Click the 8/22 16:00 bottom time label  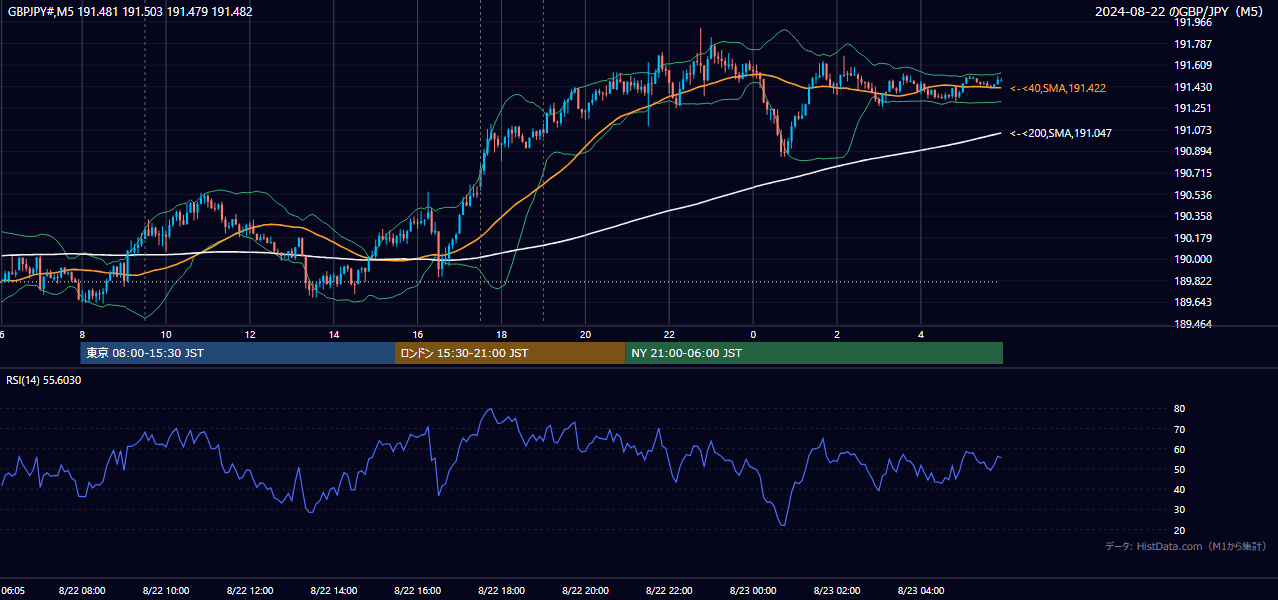(418, 590)
